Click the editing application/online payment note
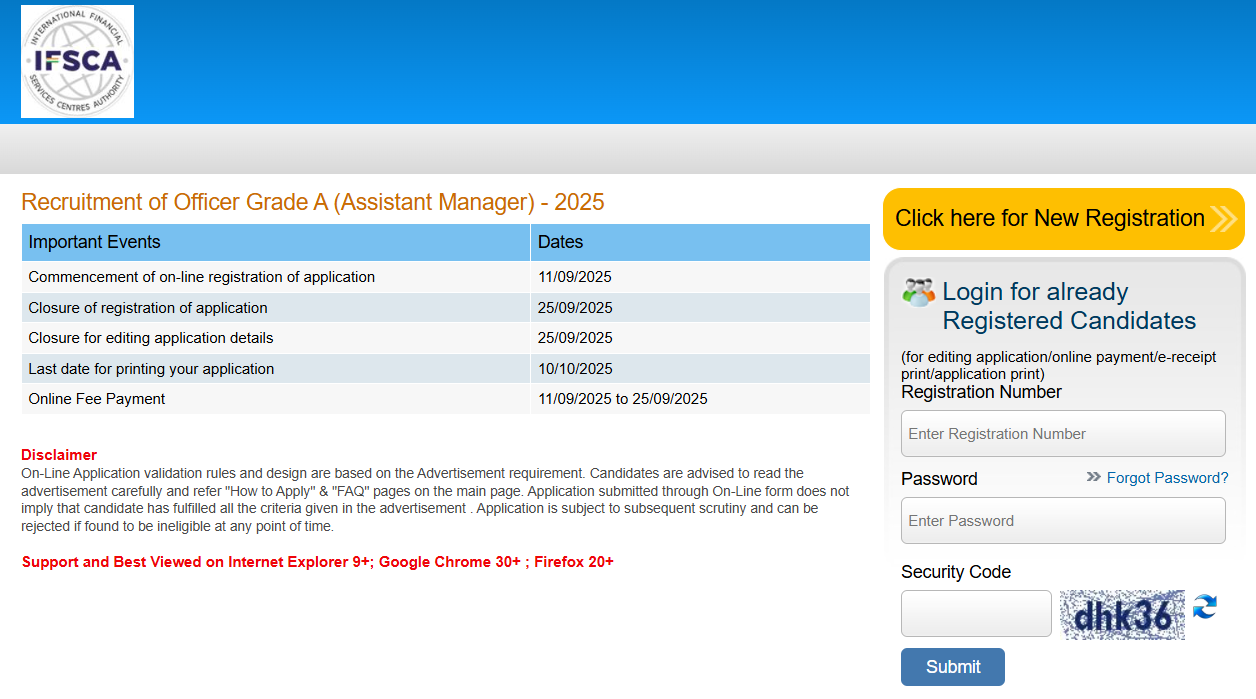This screenshot has width=1256, height=699. 1059,365
